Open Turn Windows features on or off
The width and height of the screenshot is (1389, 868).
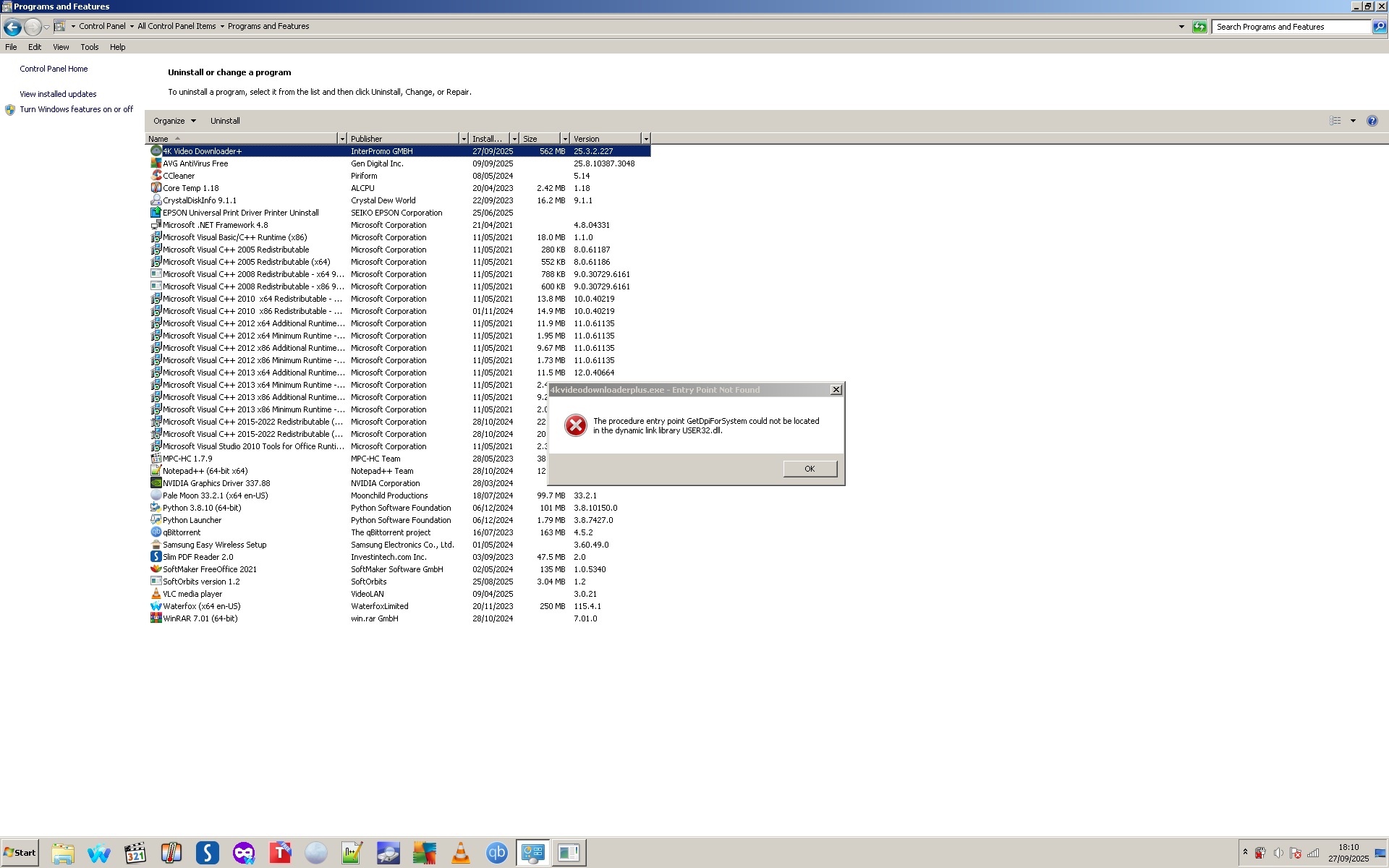(x=76, y=109)
